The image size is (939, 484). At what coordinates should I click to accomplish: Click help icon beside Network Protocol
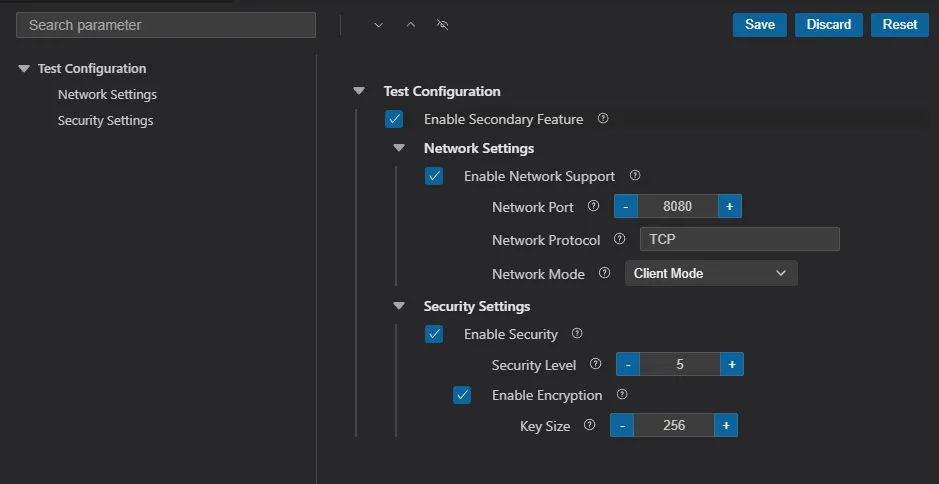click(x=619, y=239)
